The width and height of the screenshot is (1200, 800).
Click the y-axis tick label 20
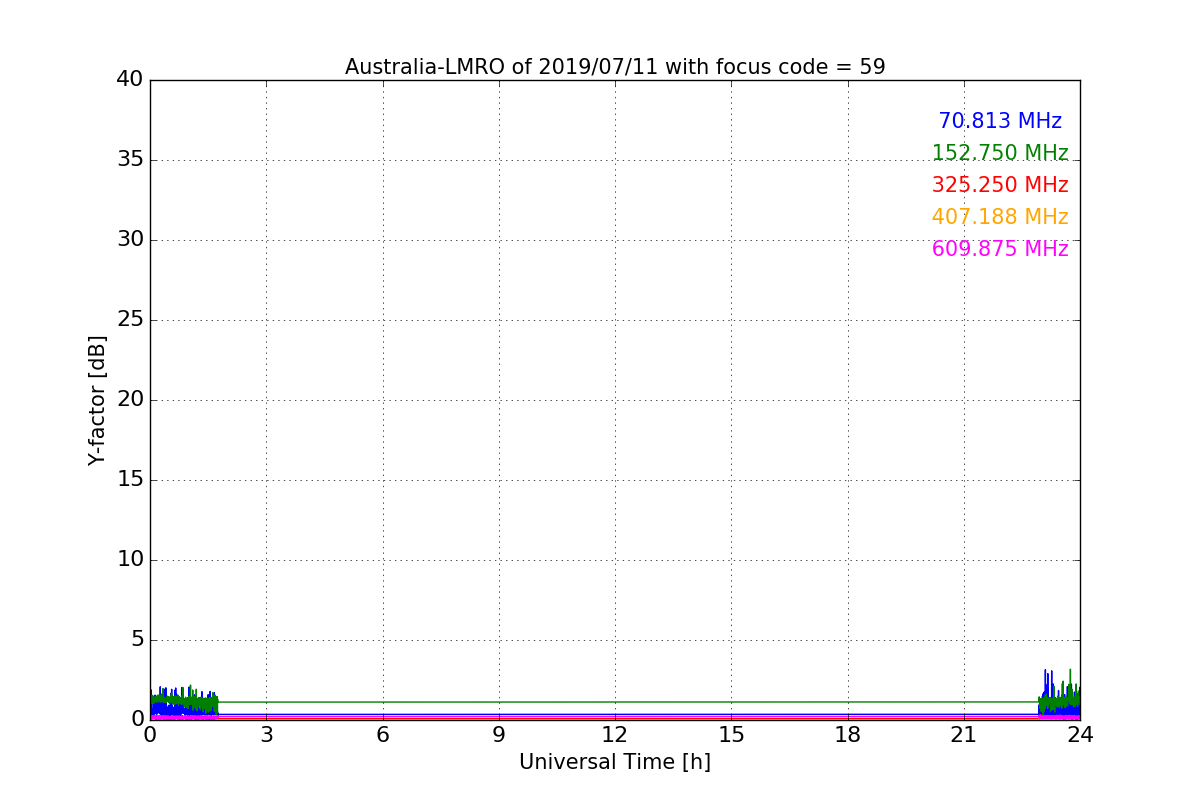[x=130, y=400]
